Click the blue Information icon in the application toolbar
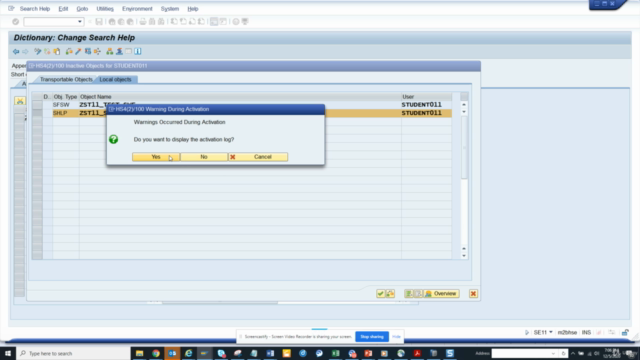Viewport: 640px width, 360px height. (x=138, y=51)
